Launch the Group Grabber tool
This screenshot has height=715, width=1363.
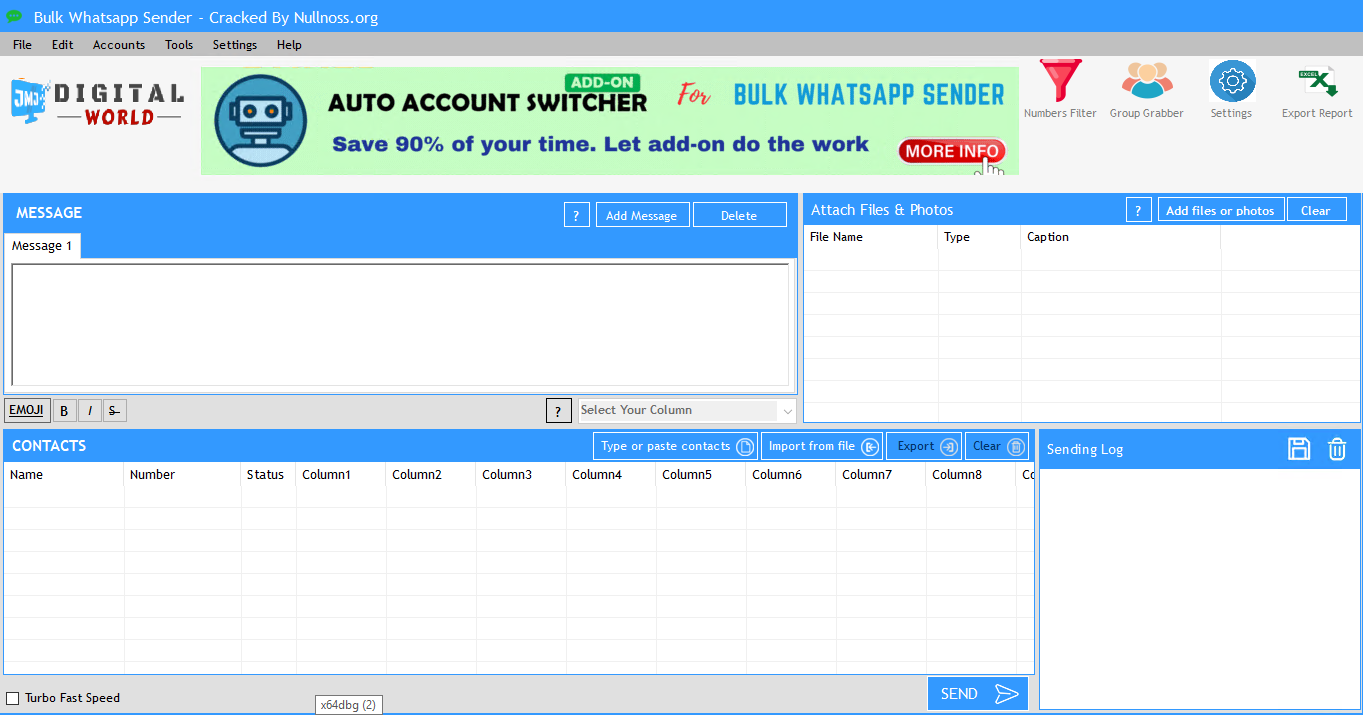[1146, 82]
